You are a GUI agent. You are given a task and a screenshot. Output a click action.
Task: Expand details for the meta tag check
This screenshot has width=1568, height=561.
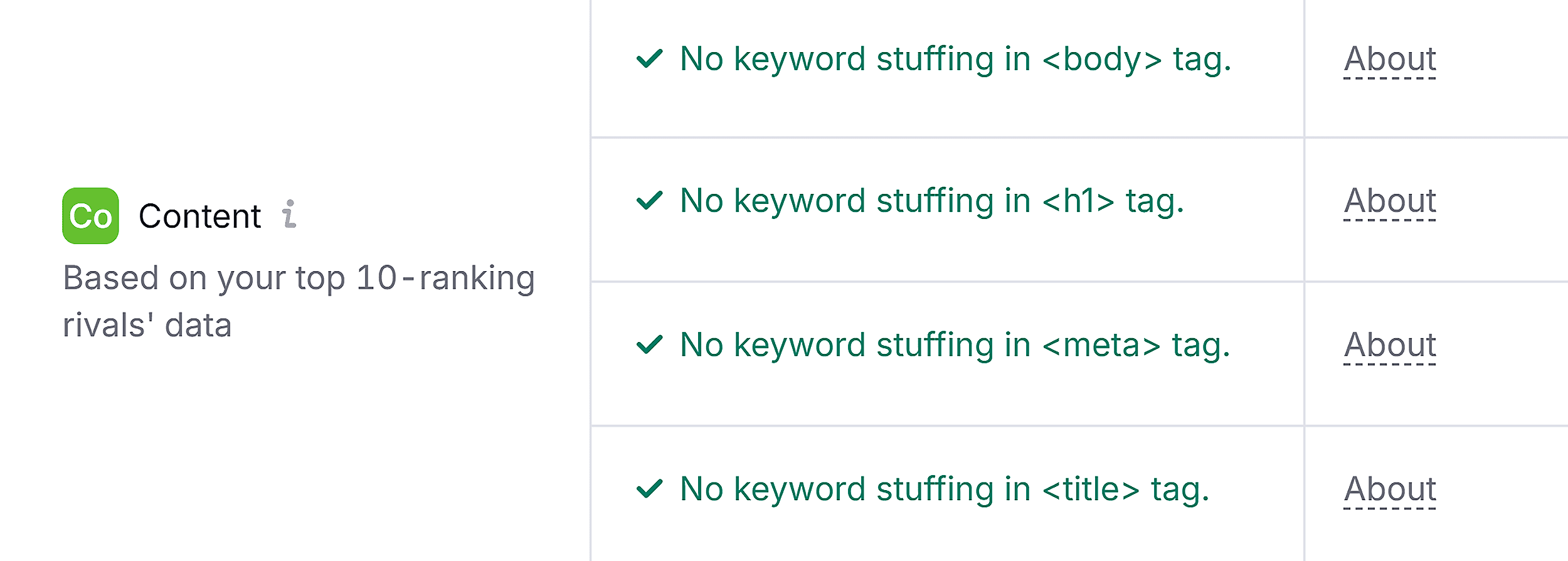tap(1390, 344)
